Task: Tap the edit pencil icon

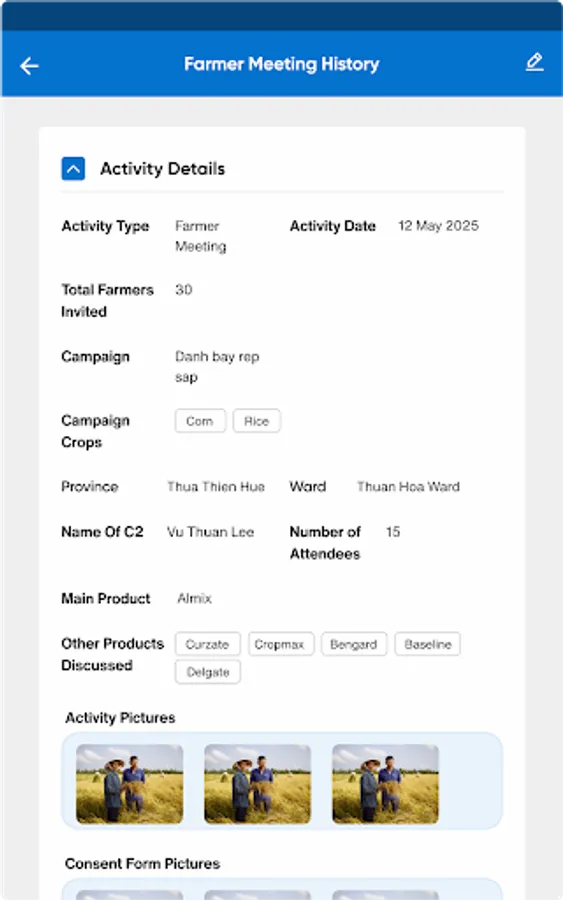Action: 534,62
